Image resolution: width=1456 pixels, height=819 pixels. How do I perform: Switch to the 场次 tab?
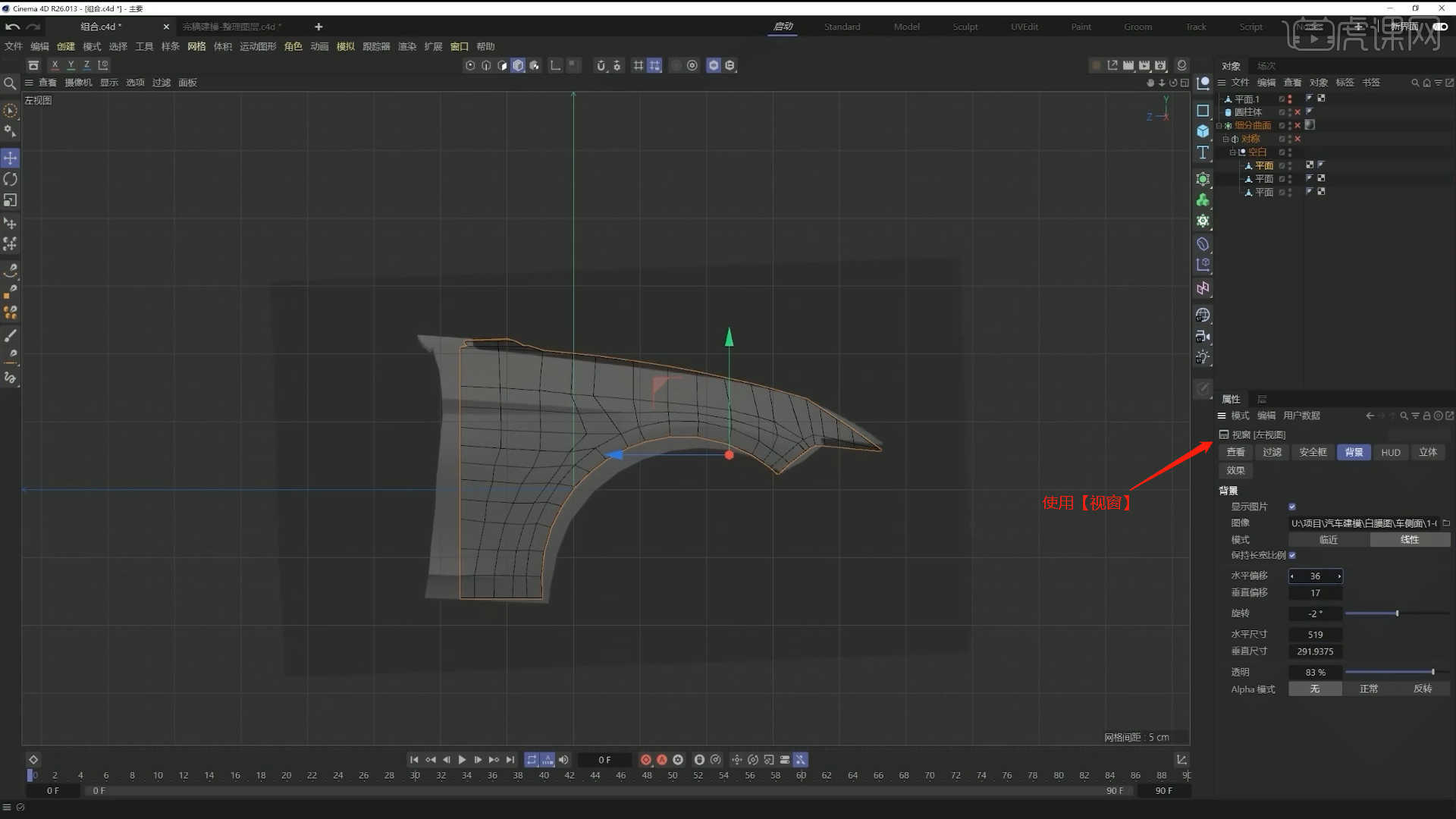pos(1266,66)
